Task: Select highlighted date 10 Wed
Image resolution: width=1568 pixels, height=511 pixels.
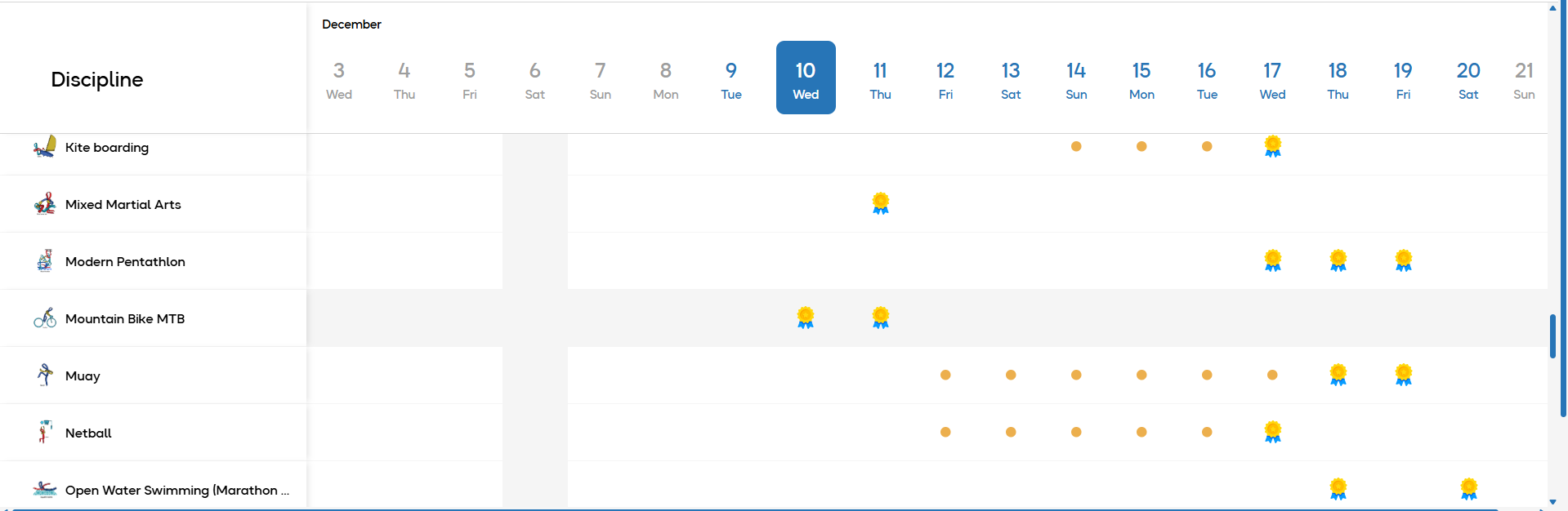Action: click(x=806, y=78)
